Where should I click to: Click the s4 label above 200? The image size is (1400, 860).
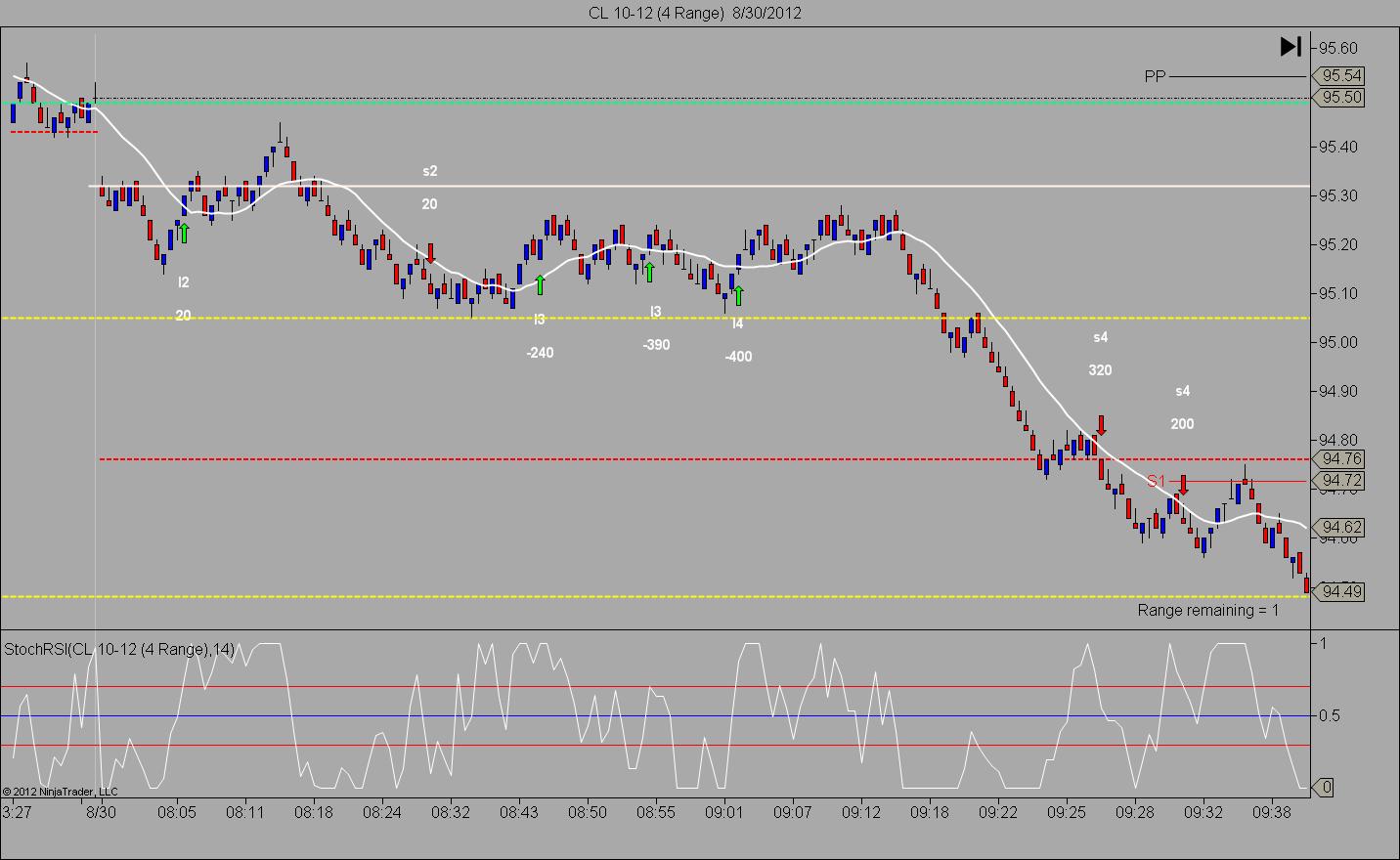tap(1183, 391)
